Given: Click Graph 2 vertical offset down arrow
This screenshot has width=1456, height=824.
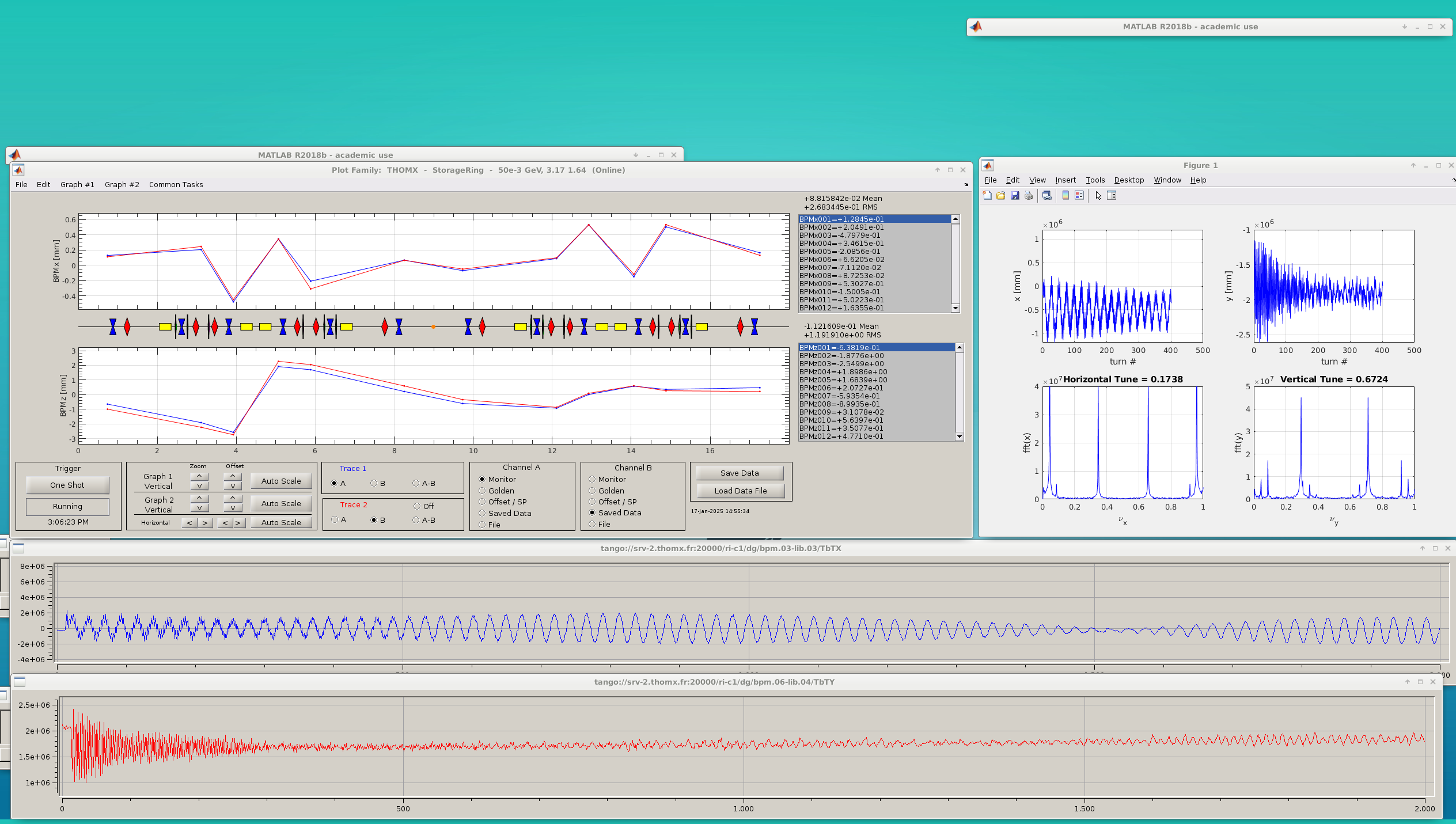Looking at the screenshot, I should tap(233, 508).
